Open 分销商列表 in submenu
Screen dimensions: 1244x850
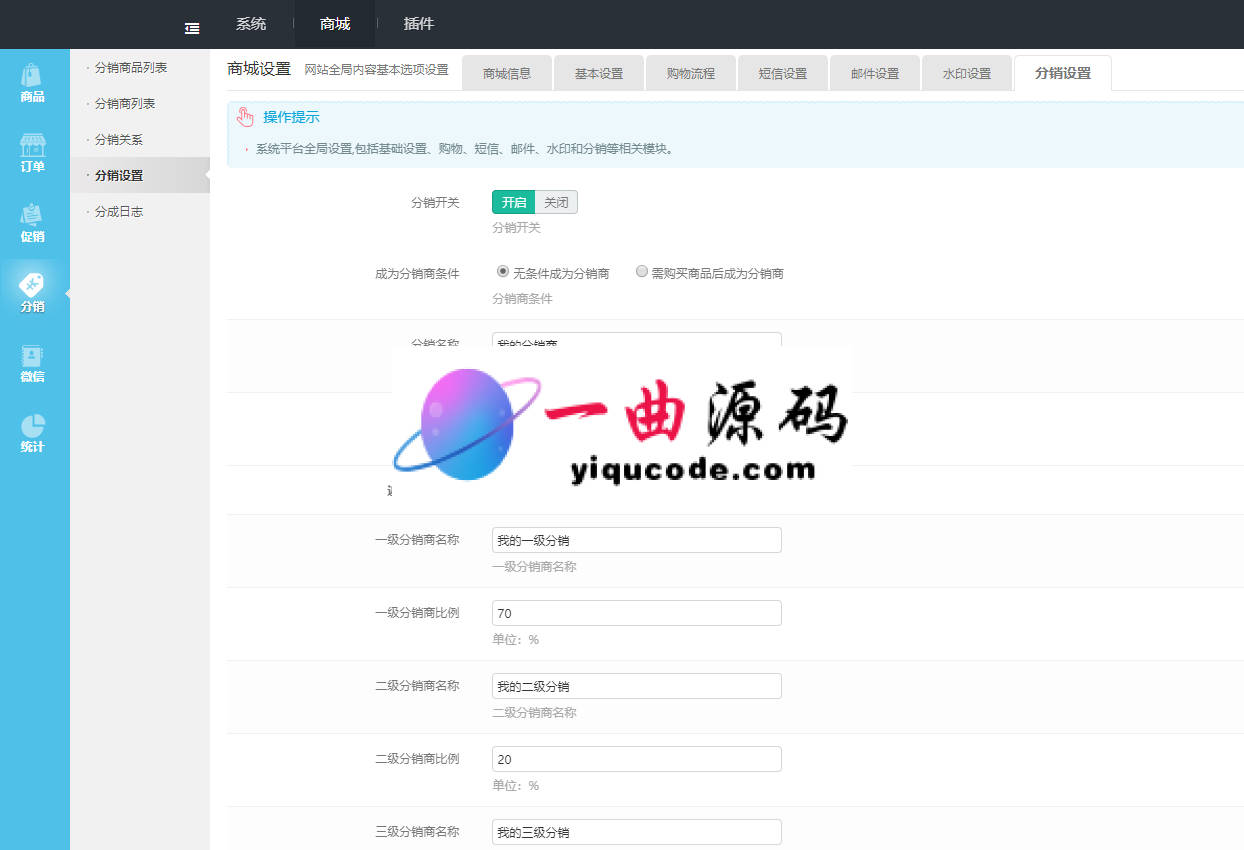[x=125, y=104]
